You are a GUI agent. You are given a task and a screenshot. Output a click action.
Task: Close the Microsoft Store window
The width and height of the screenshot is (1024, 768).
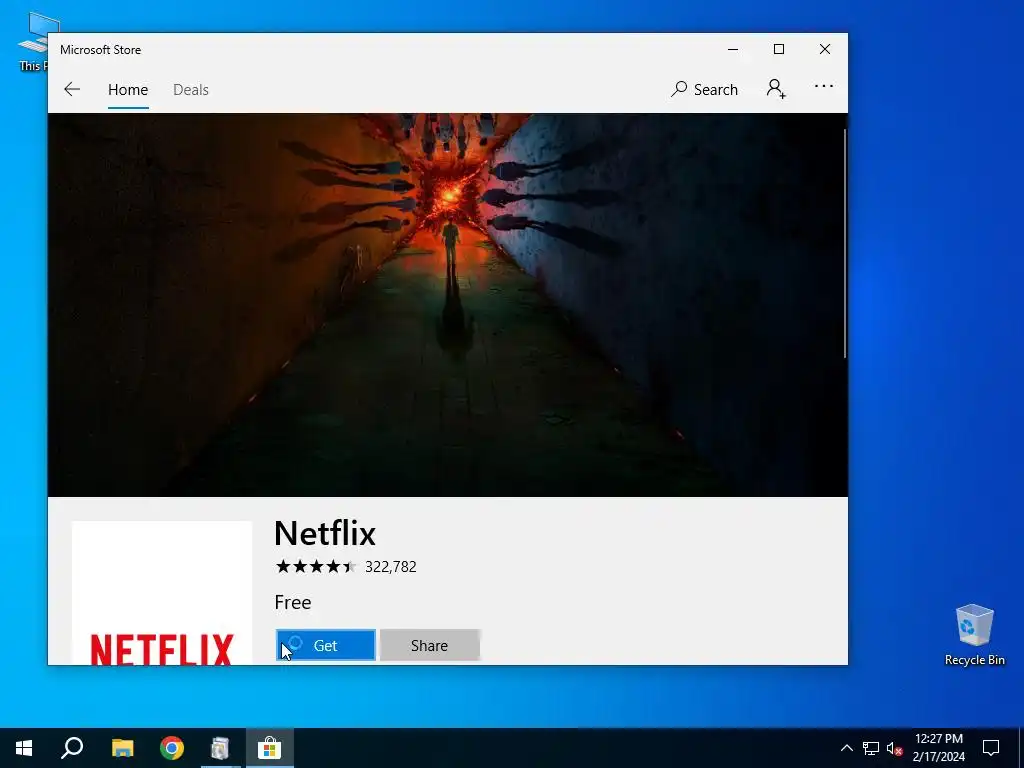tap(825, 50)
